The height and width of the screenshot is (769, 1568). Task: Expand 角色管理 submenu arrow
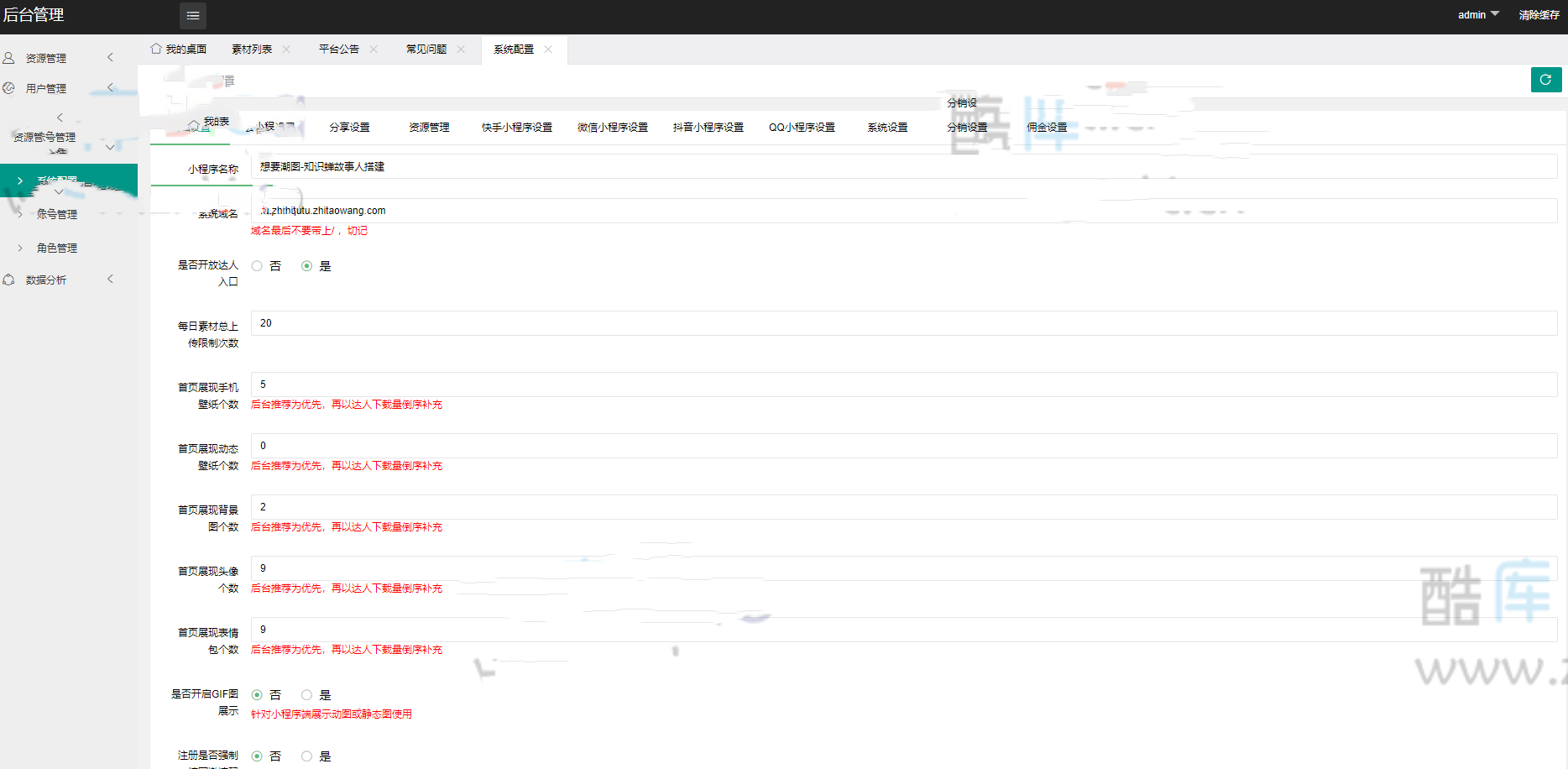(20, 248)
